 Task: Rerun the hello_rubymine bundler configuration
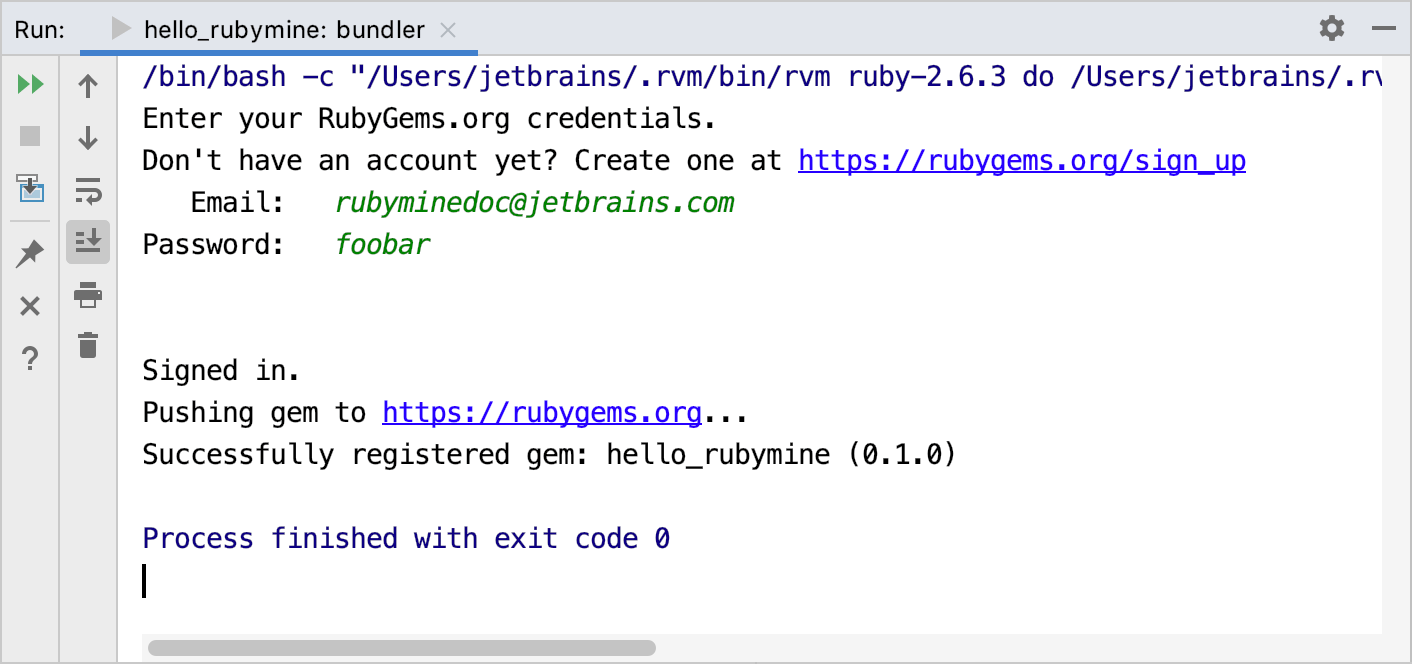coord(30,84)
